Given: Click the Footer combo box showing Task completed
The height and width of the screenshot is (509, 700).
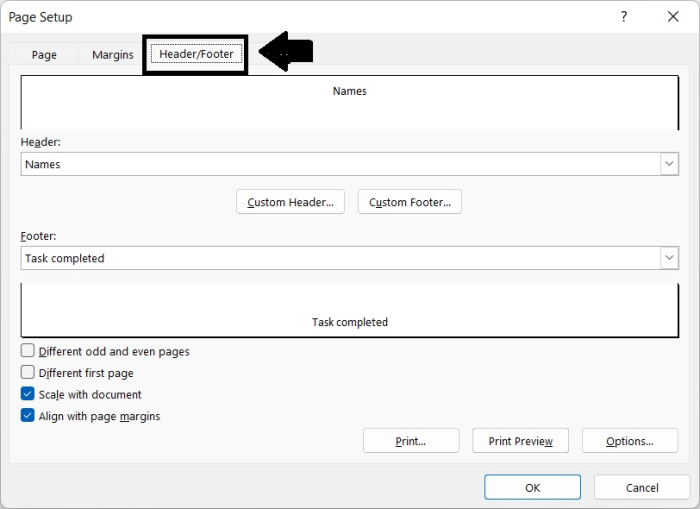Looking at the screenshot, I should (x=340, y=258).
